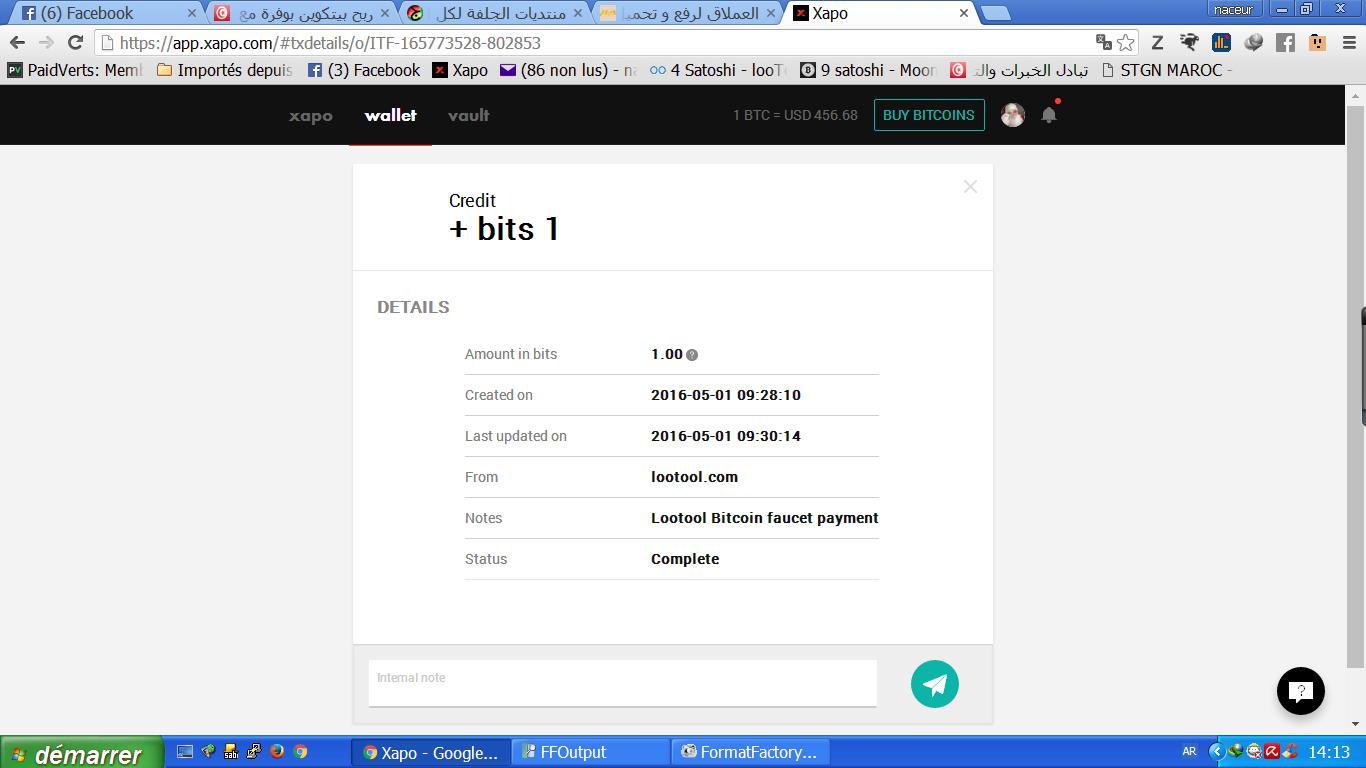1366x768 pixels.
Task: Switch to FormatFactory taskbar window
Action: pos(750,752)
